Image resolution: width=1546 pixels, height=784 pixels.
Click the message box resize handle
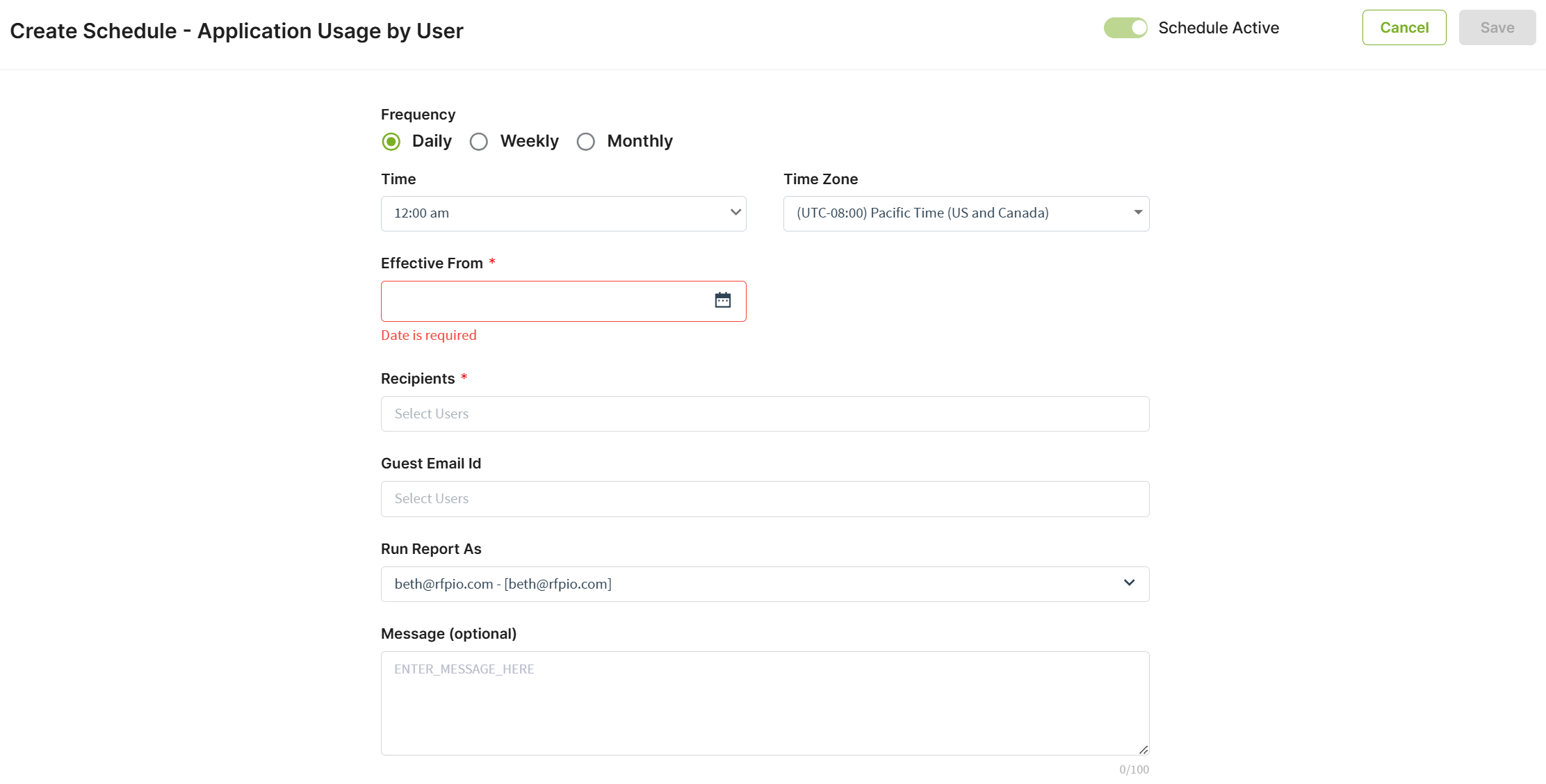(1143, 749)
